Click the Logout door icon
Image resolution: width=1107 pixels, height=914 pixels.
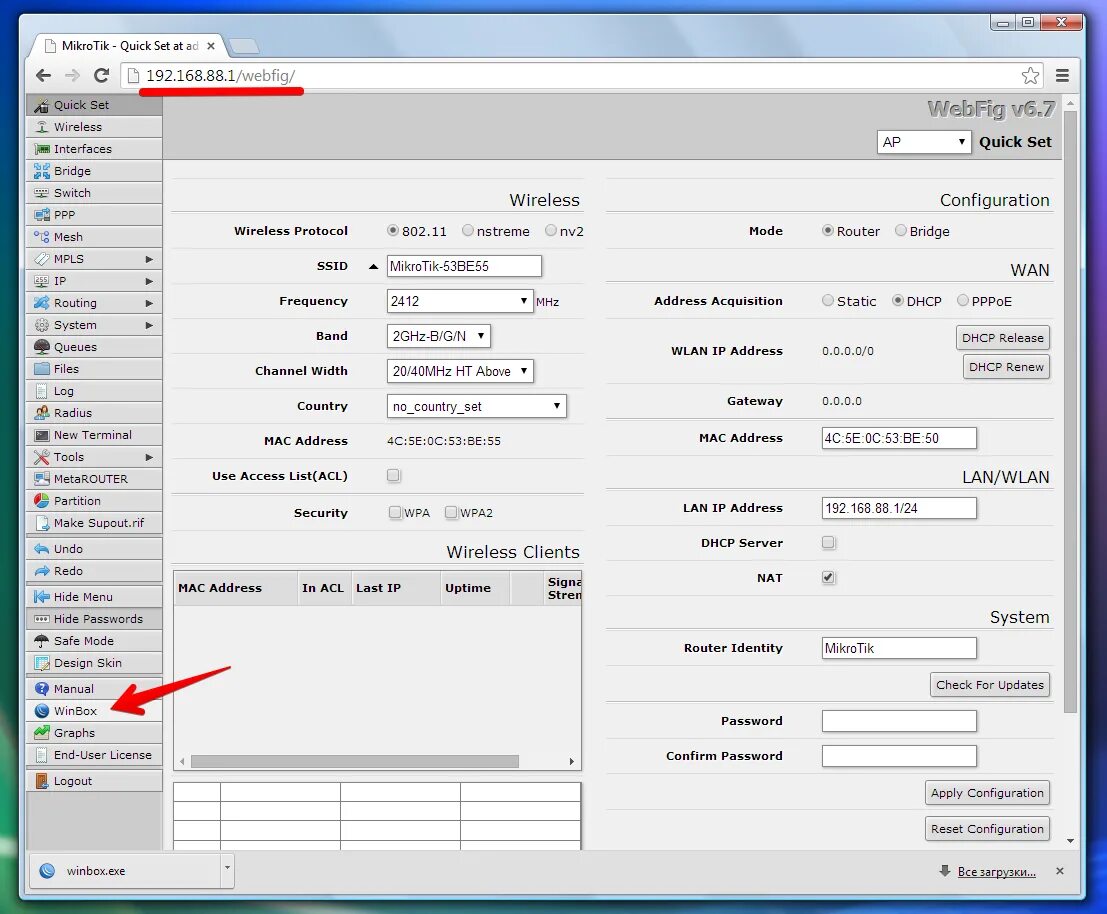(x=42, y=781)
